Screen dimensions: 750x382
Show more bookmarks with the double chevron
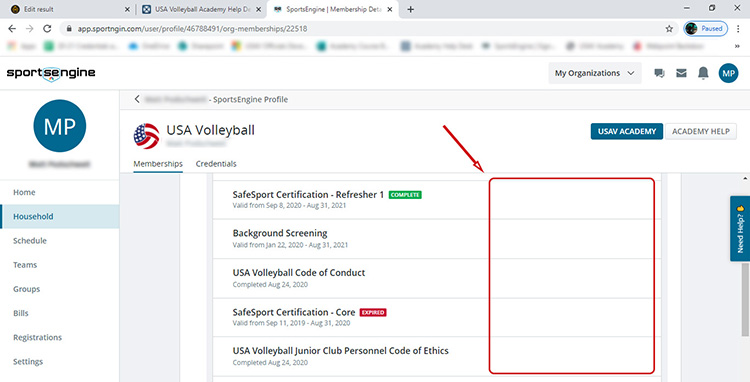[x=737, y=46]
